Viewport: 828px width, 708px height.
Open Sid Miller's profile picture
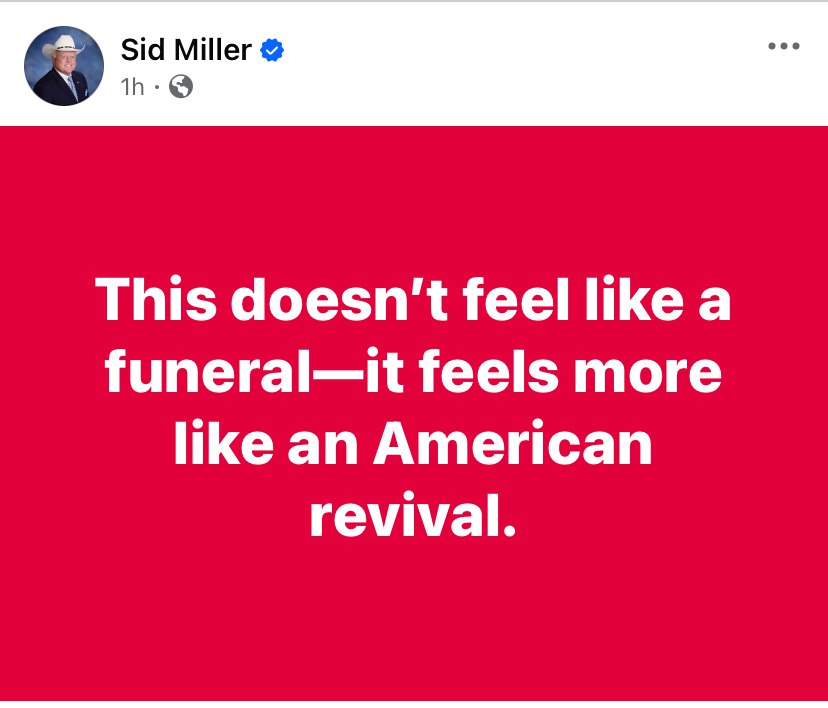64,66
